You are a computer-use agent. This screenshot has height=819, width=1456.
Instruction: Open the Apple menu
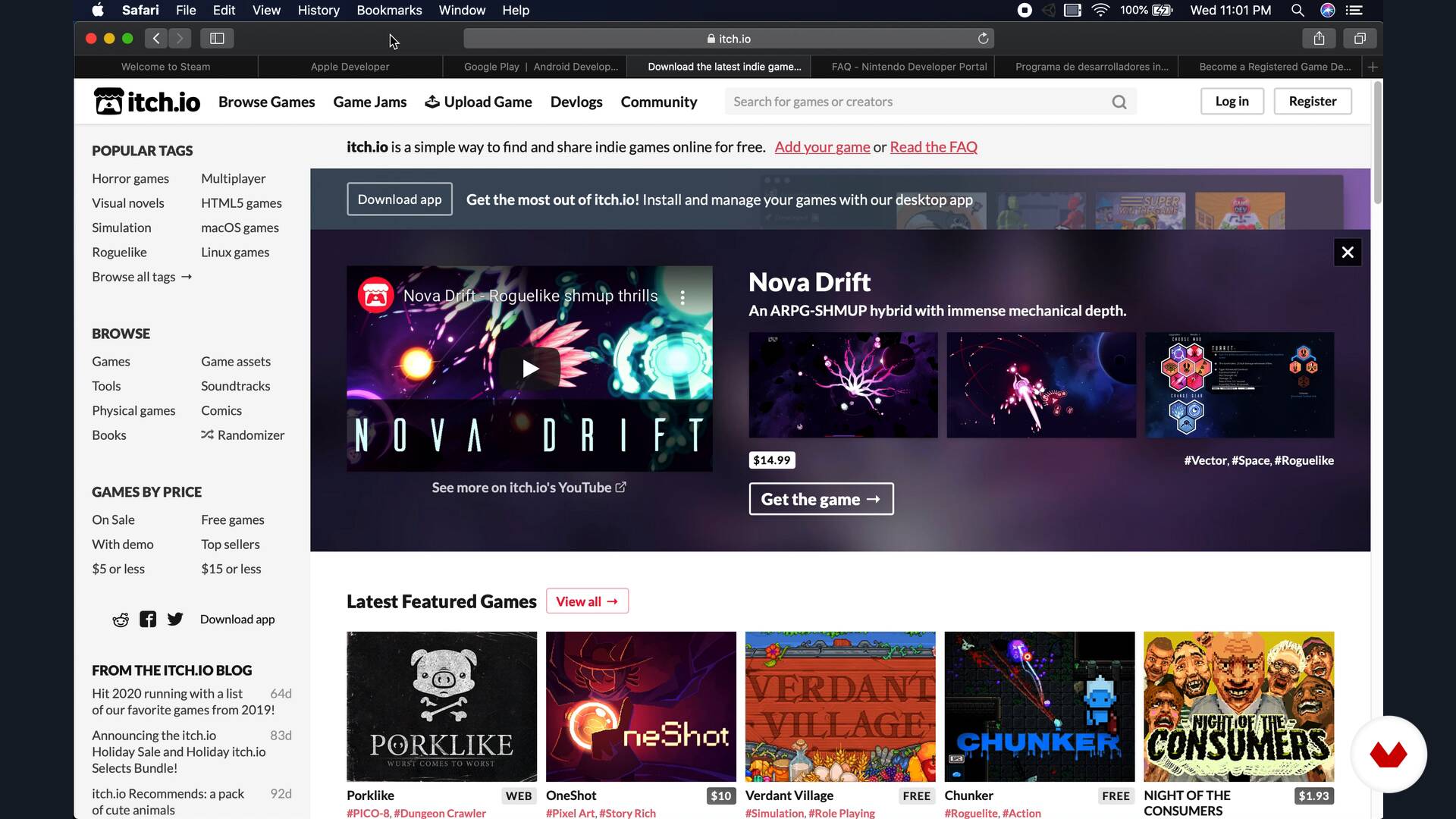pyautogui.click(x=98, y=10)
